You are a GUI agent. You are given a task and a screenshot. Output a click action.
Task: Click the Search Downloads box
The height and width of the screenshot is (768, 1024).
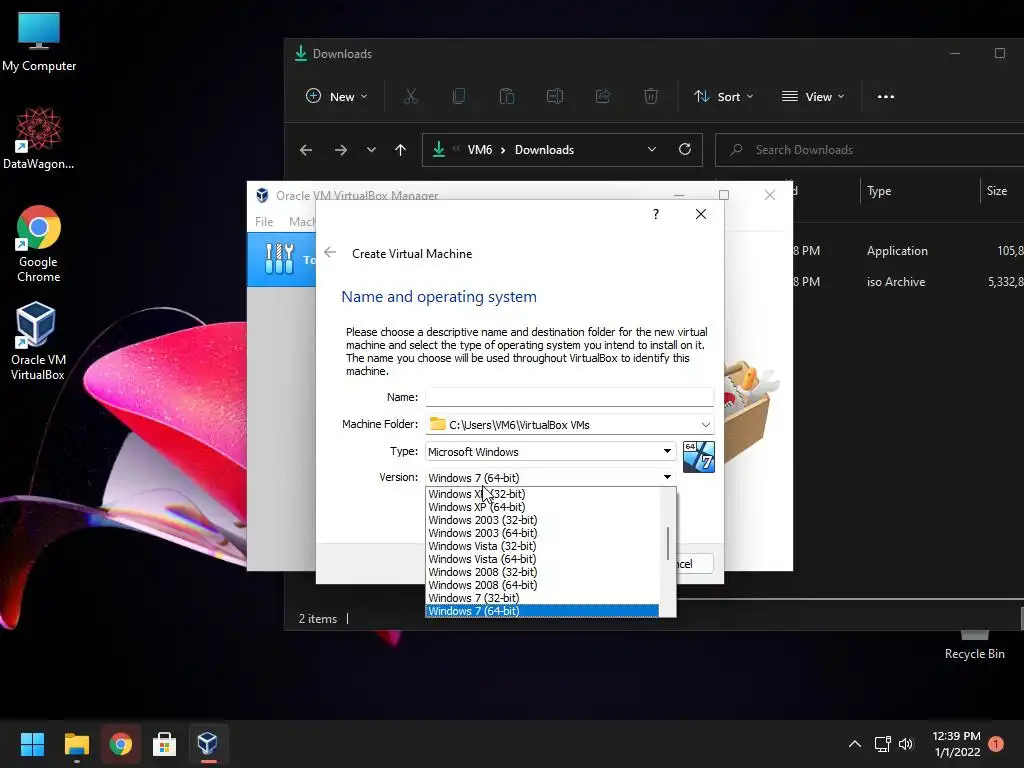869,150
